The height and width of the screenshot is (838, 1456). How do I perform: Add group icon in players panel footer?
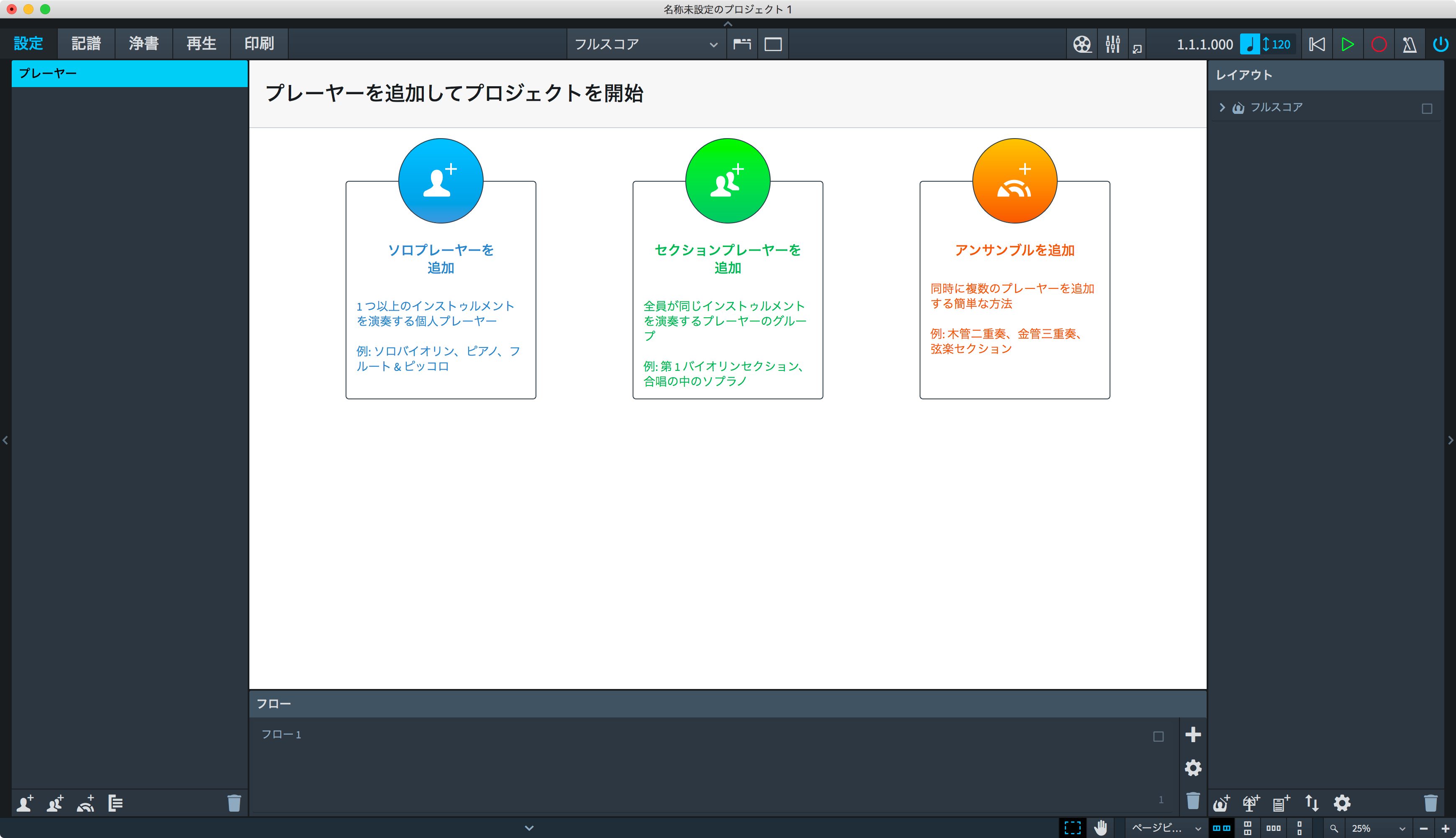[115, 803]
